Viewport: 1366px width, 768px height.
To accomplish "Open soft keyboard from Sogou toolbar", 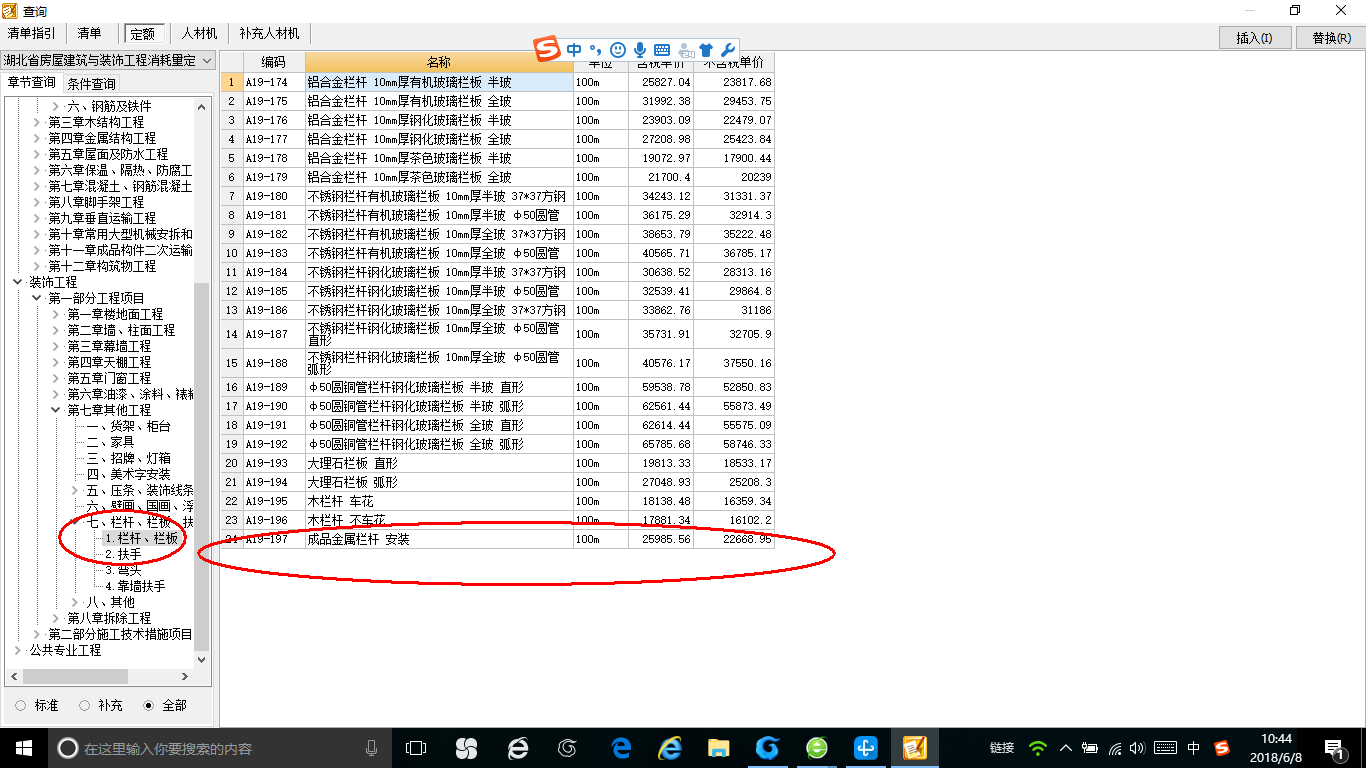I will pos(662,49).
